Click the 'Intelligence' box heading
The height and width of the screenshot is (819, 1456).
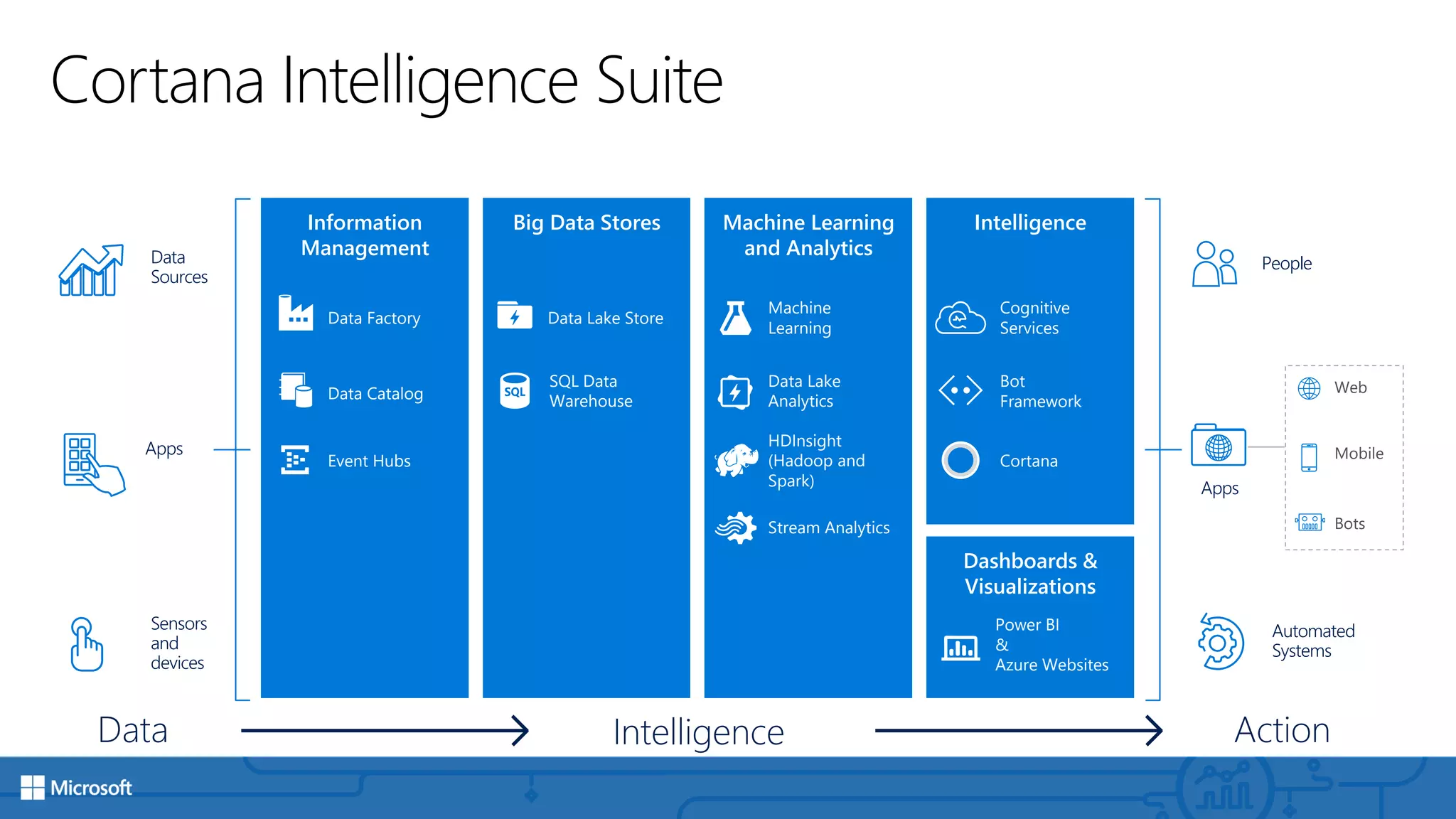pyautogui.click(x=1030, y=223)
